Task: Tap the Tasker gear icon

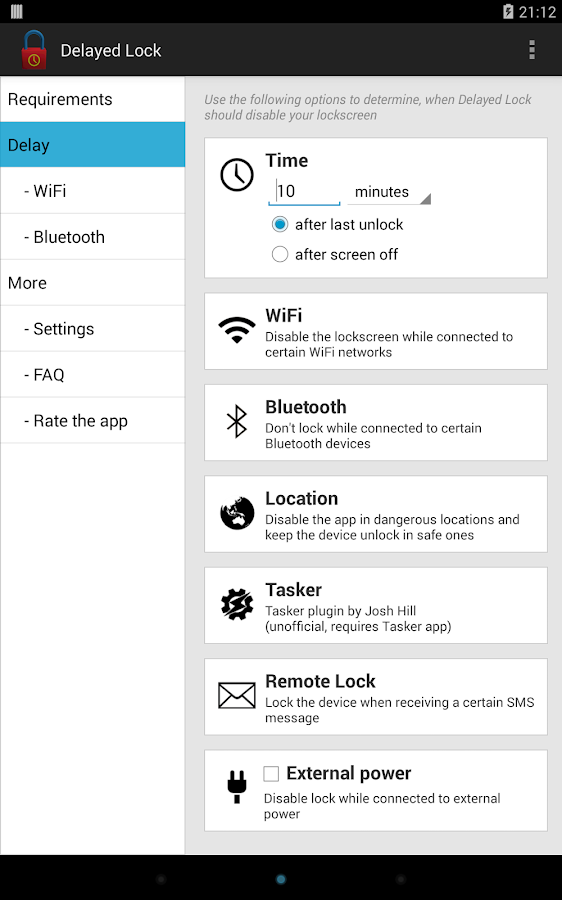Action: point(237,604)
